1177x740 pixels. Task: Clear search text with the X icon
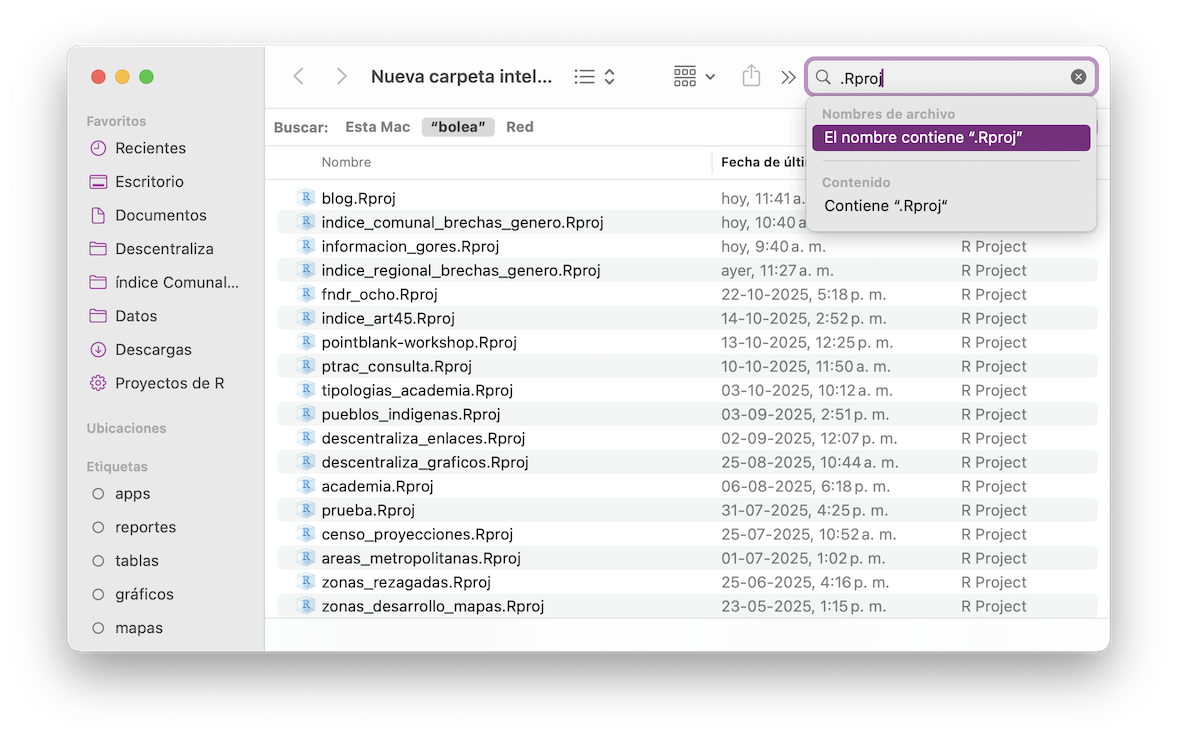coord(1078,77)
